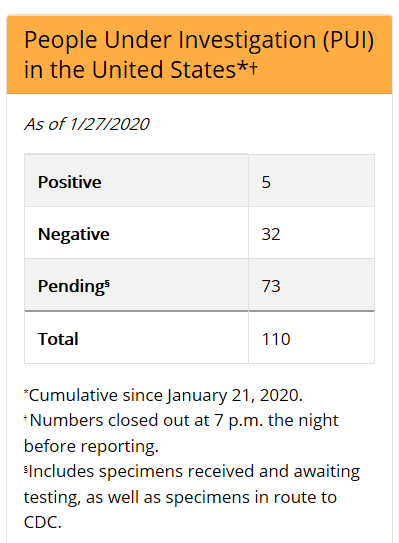Click the 'CDC.' text at bottom
399x543 pixels.
click(x=43, y=522)
